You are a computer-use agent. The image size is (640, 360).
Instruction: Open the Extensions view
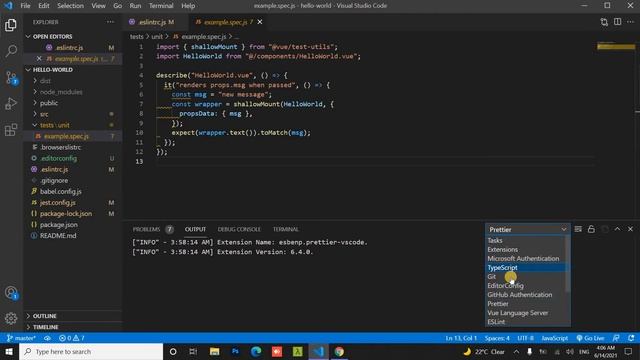11,130
